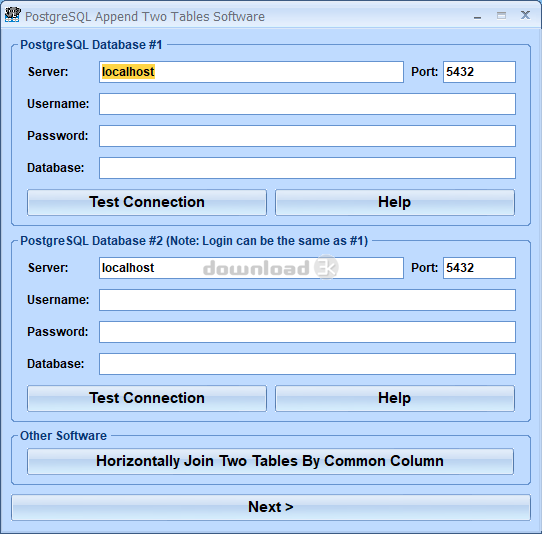Focus the Username field of Database #2

[307, 300]
